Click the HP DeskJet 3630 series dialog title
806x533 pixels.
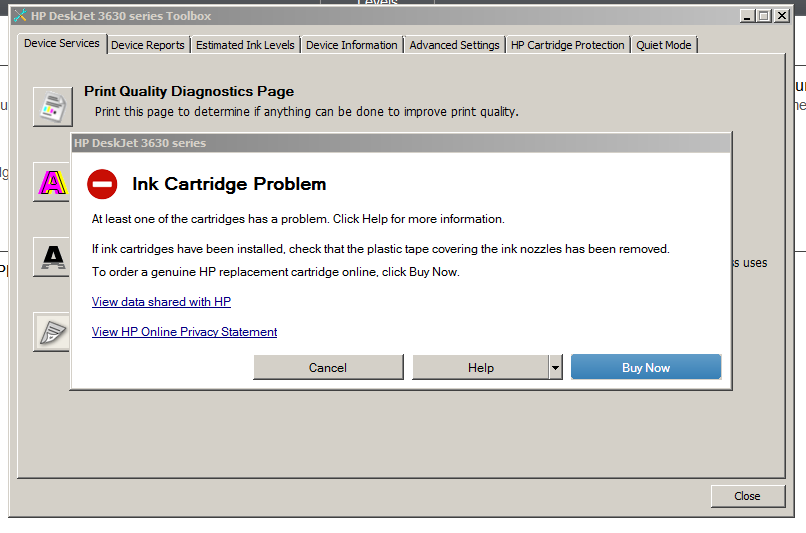(140, 143)
